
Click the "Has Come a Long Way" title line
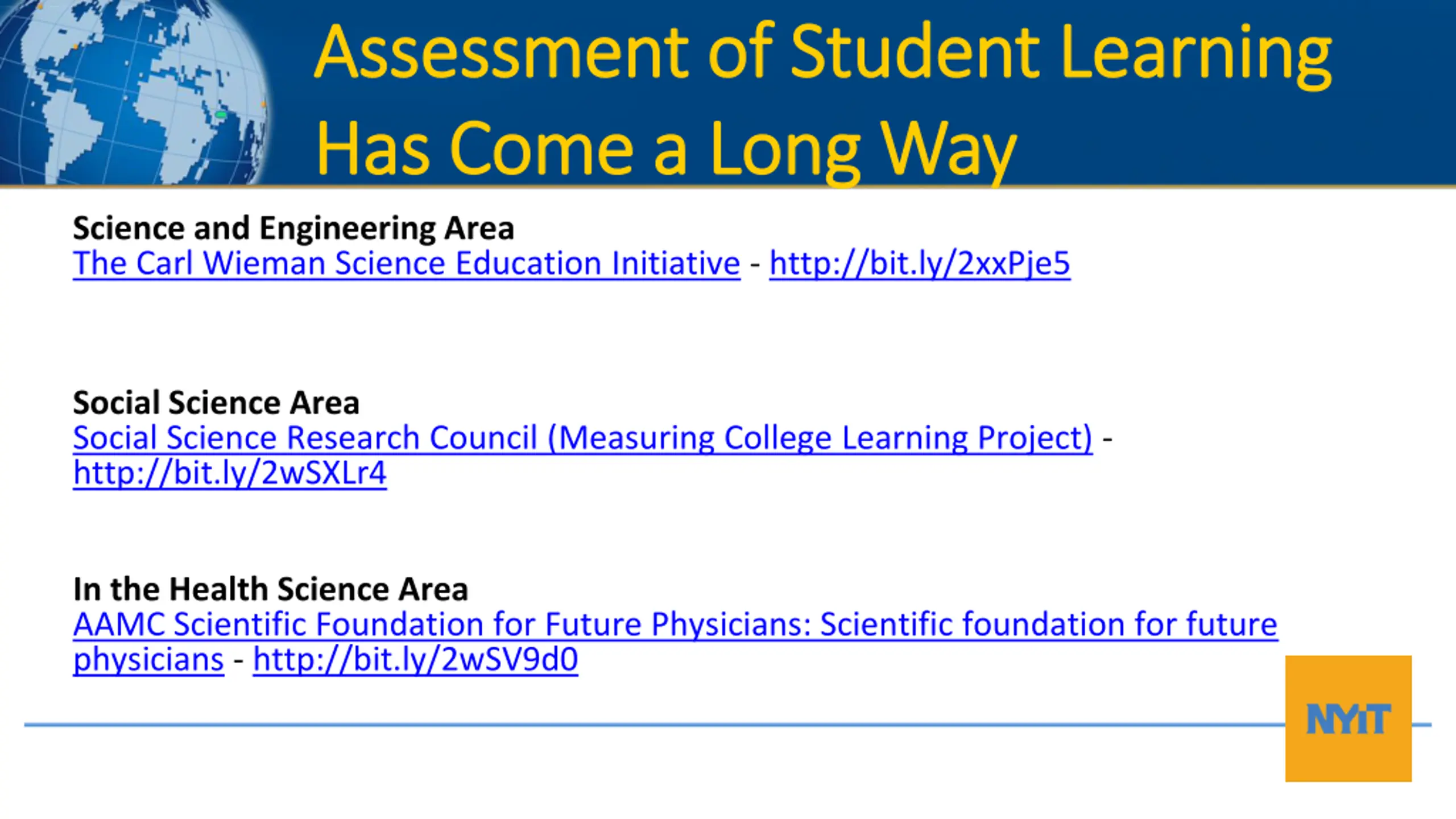click(665, 149)
